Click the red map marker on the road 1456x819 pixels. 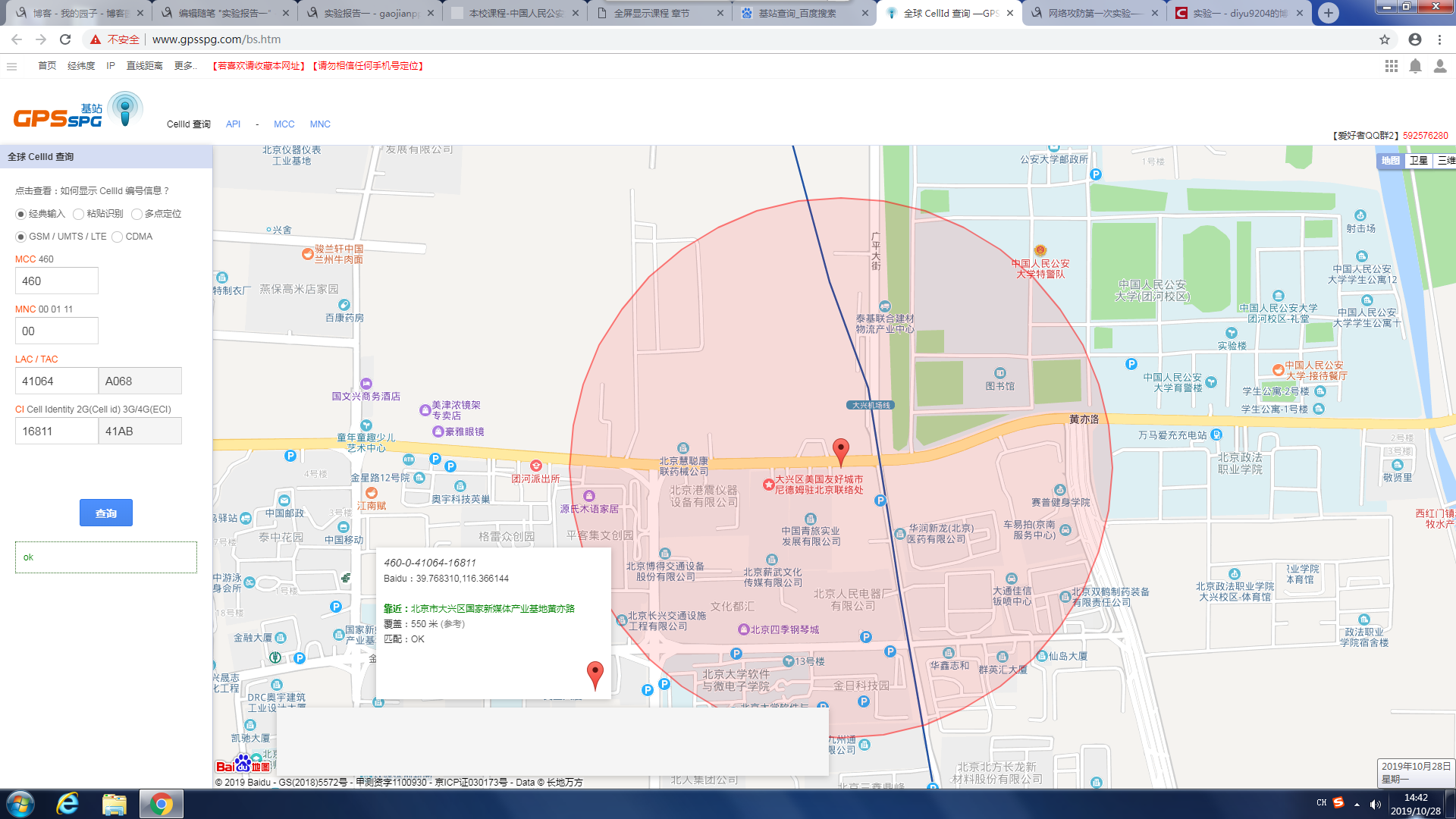840,450
